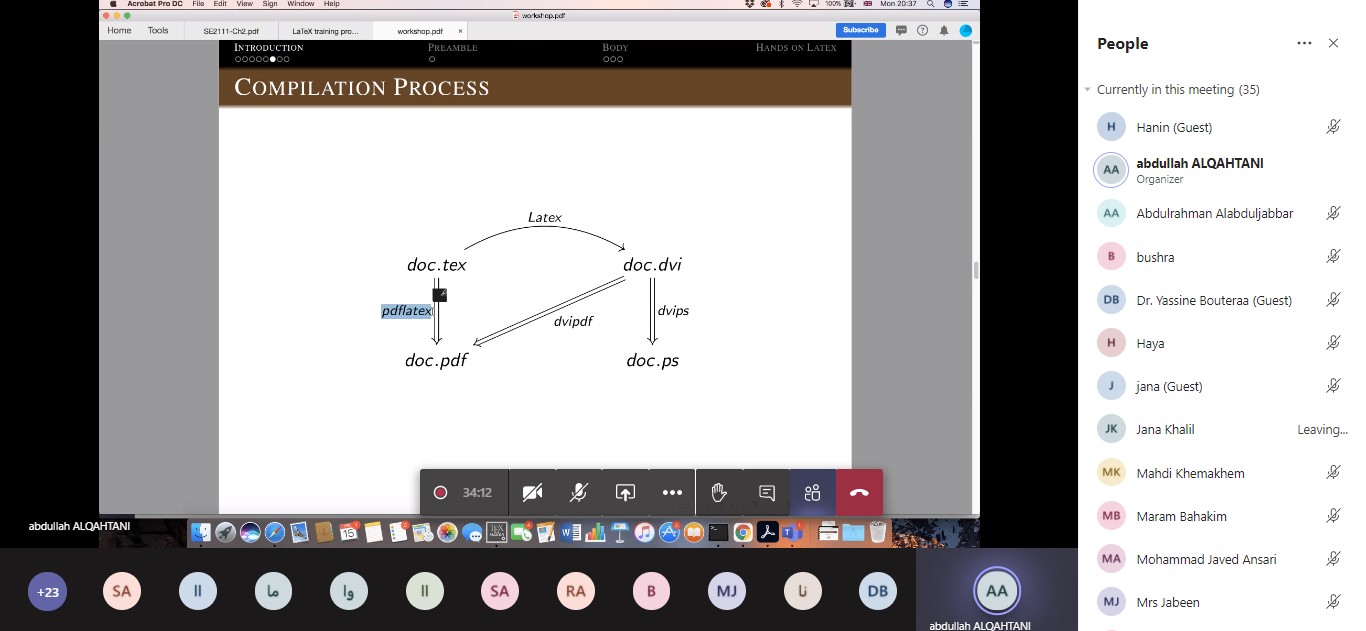Open Acrobat help question mark icon
The height and width of the screenshot is (631, 1366).
pos(922,31)
